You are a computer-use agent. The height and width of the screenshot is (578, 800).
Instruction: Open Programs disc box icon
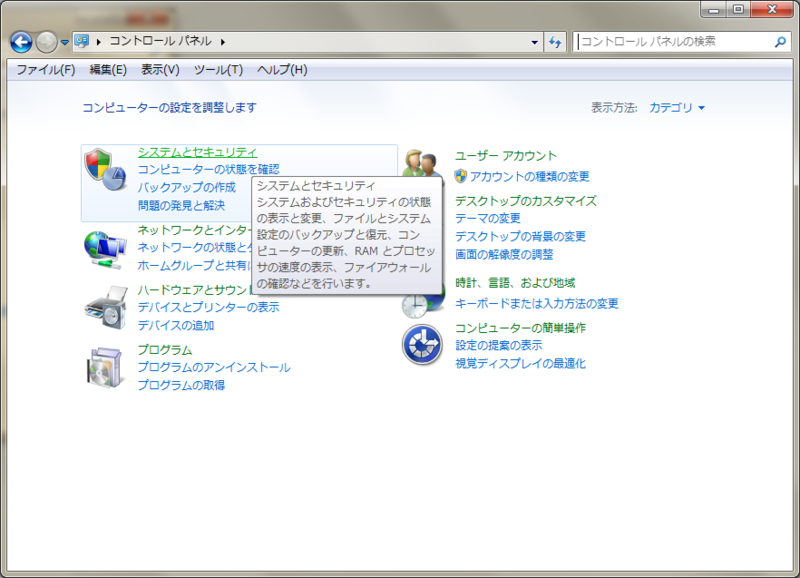coord(105,368)
